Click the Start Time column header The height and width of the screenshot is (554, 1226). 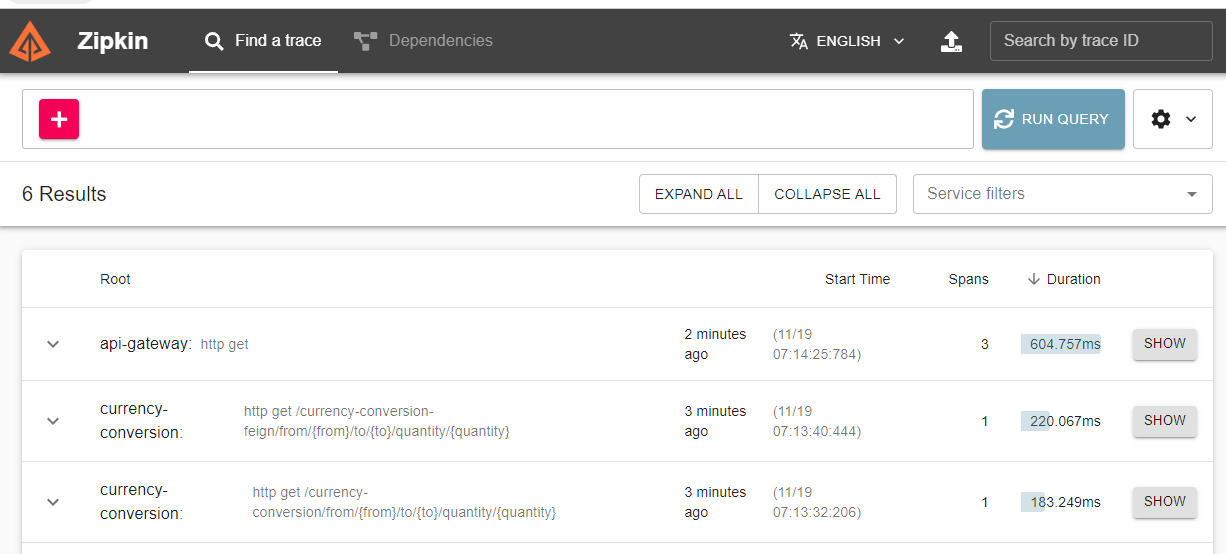pos(857,279)
